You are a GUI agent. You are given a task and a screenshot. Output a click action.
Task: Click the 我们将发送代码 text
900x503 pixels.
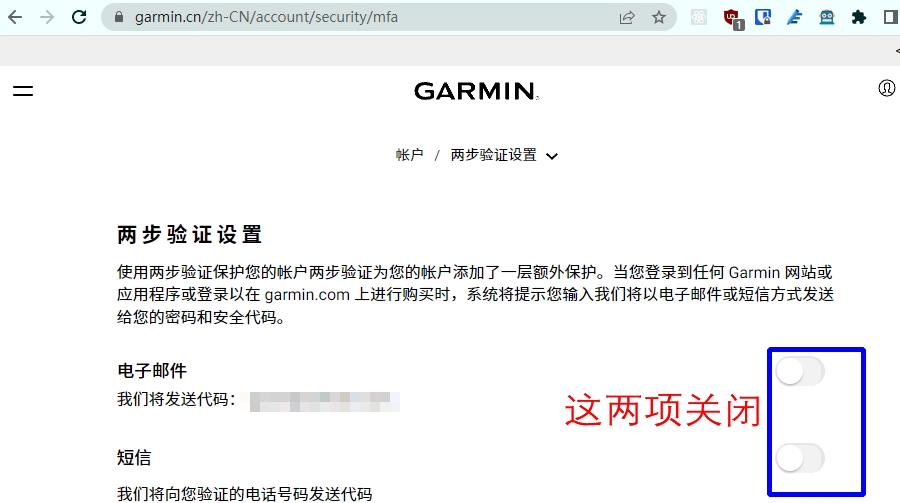[176, 399]
